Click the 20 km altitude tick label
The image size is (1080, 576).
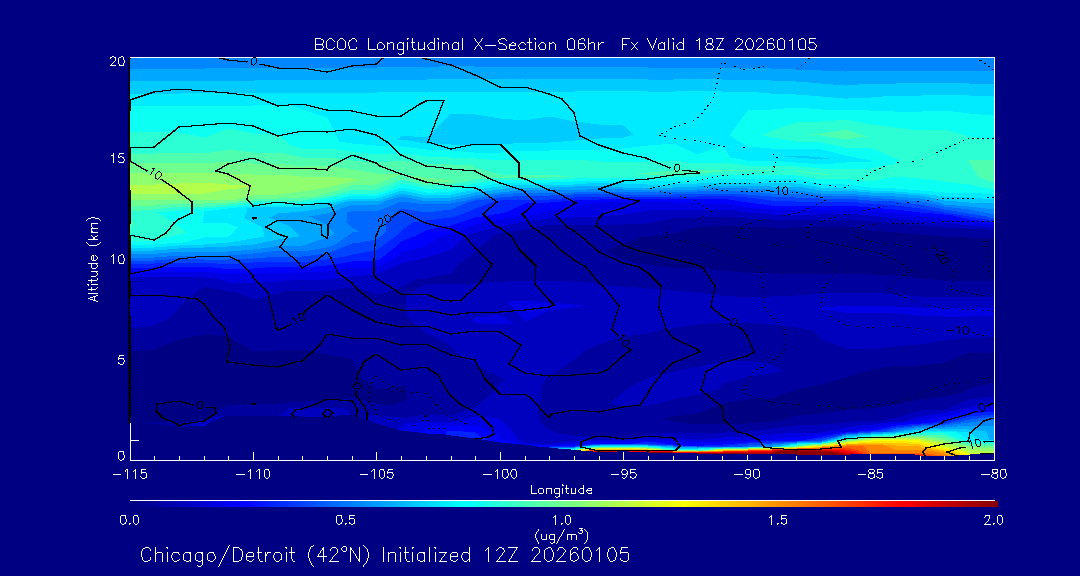115,61
